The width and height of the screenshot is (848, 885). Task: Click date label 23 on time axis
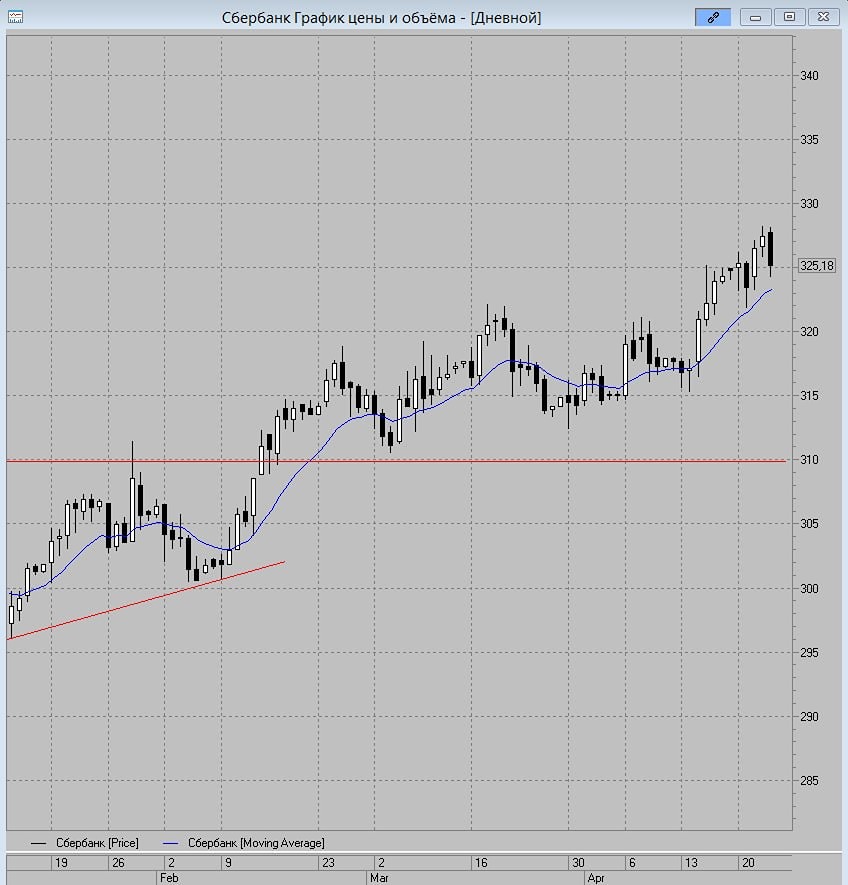coord(328,862)
